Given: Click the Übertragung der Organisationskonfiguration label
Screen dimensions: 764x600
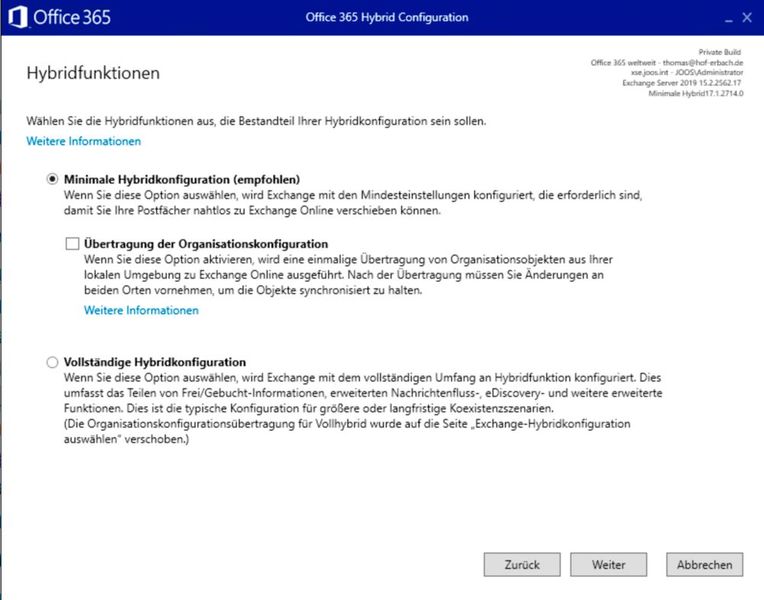Looking at the screenshot, I should [206, 244].
